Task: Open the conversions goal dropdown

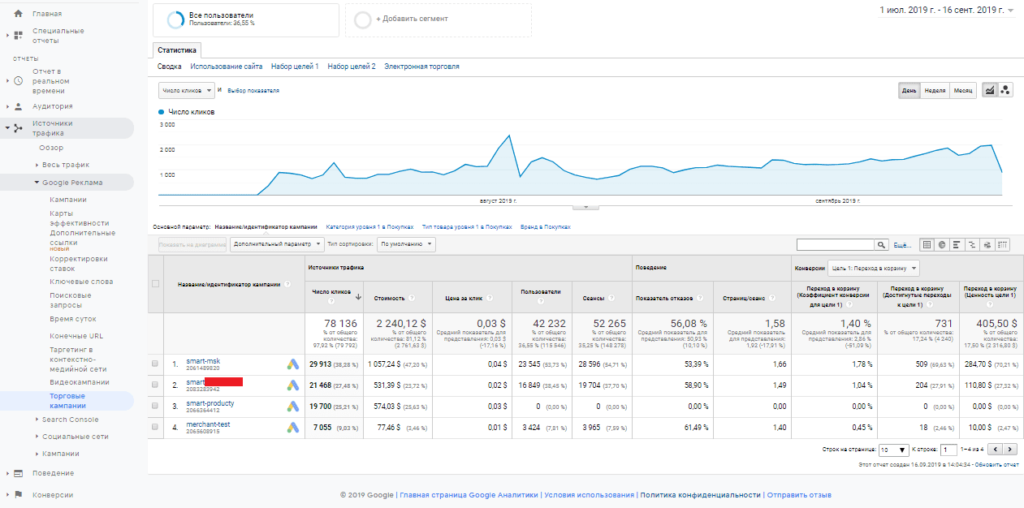Action: click(873, 268)
